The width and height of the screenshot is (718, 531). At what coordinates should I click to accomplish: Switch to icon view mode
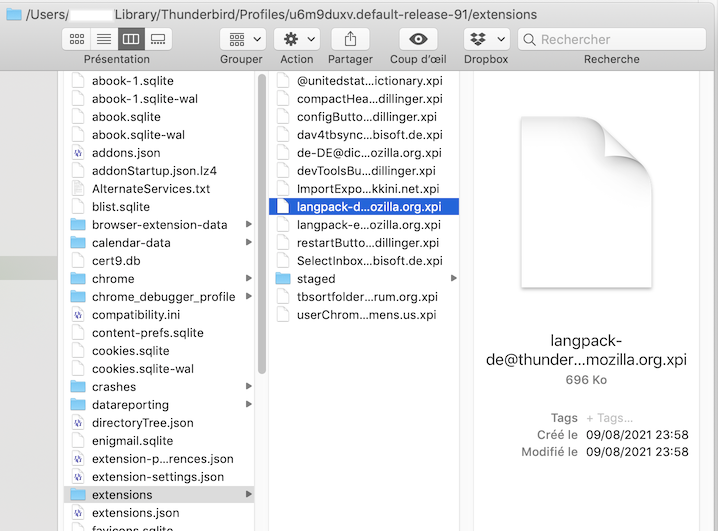(x=76, y=39)
